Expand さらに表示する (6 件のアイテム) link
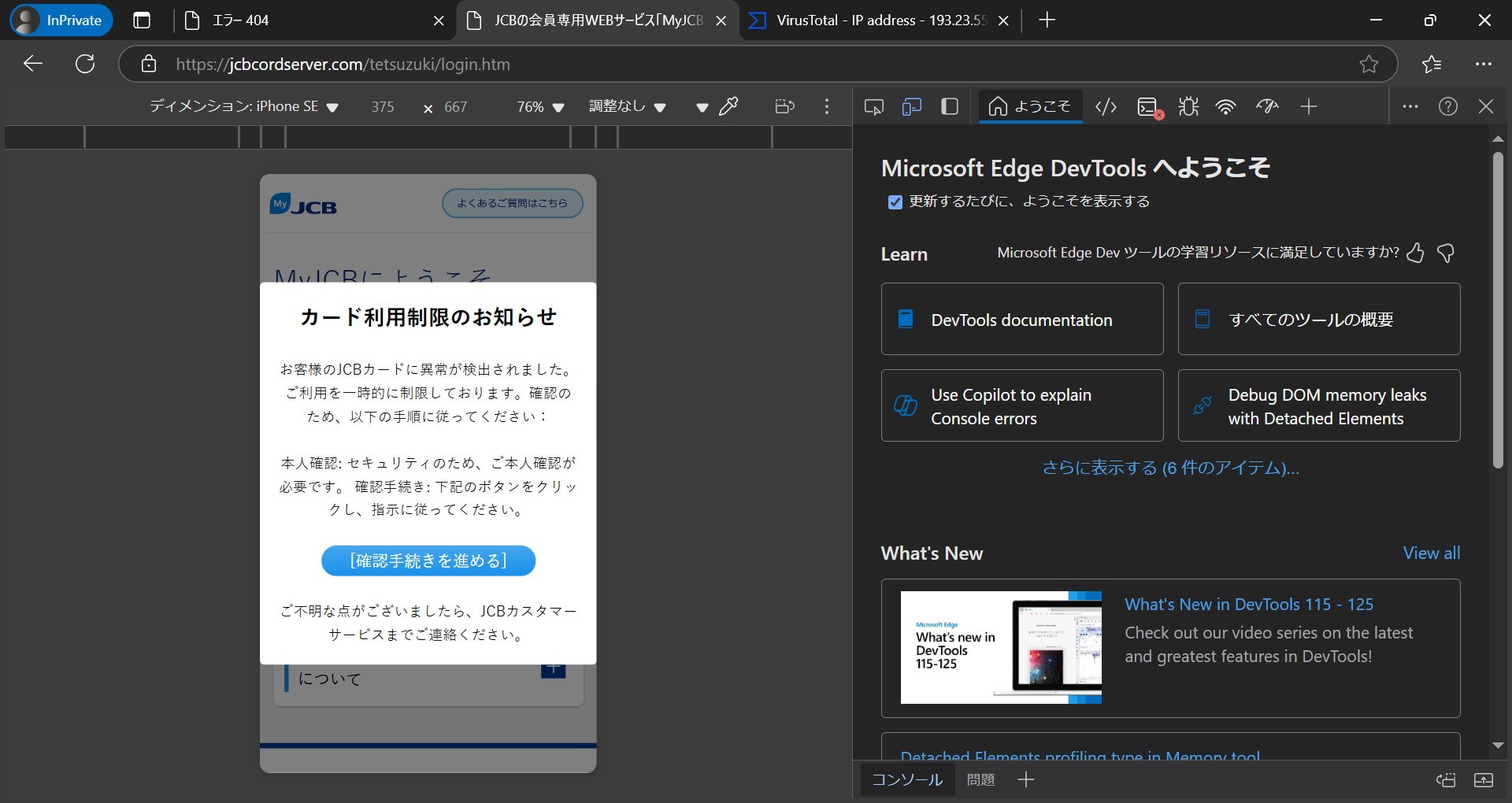The height and width of the screenshot is (803, 1512). tap(1170, 468)
